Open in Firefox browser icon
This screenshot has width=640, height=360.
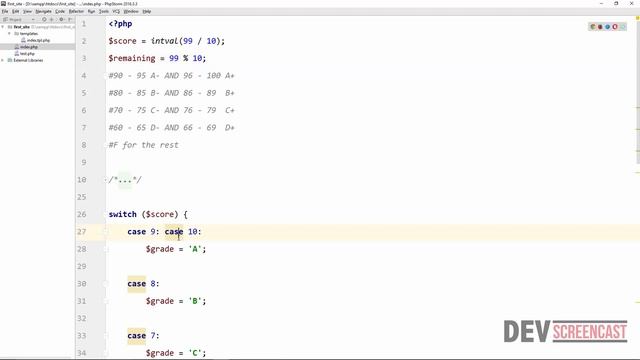[600, 27]
